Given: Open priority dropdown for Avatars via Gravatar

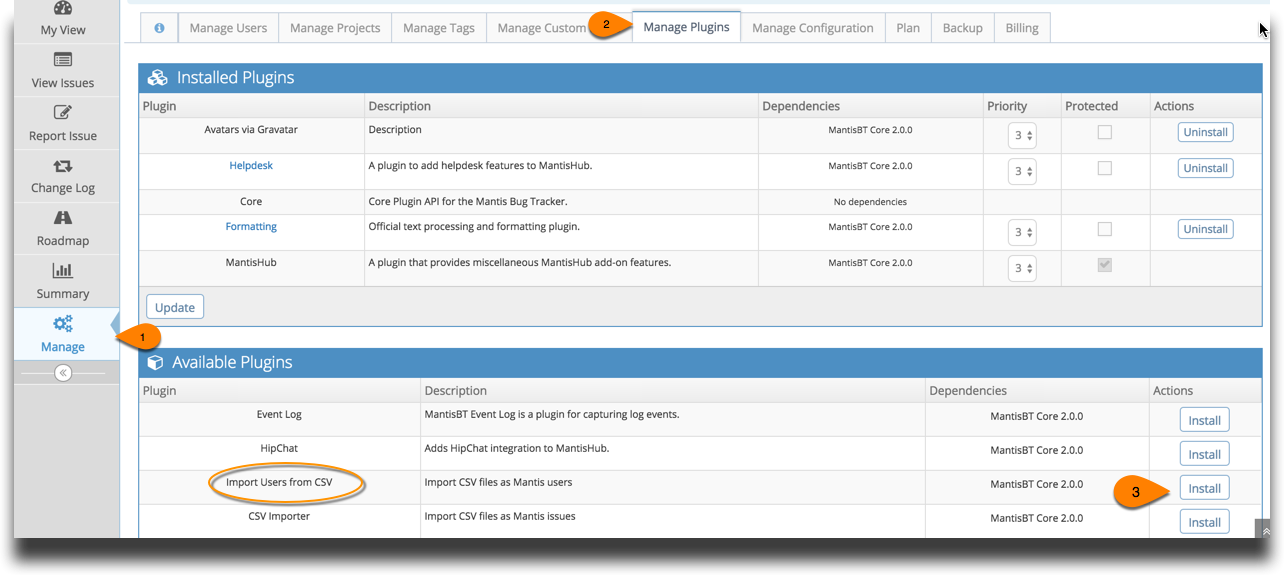Looking at the screenshot, I should (x=1022, y=135).
